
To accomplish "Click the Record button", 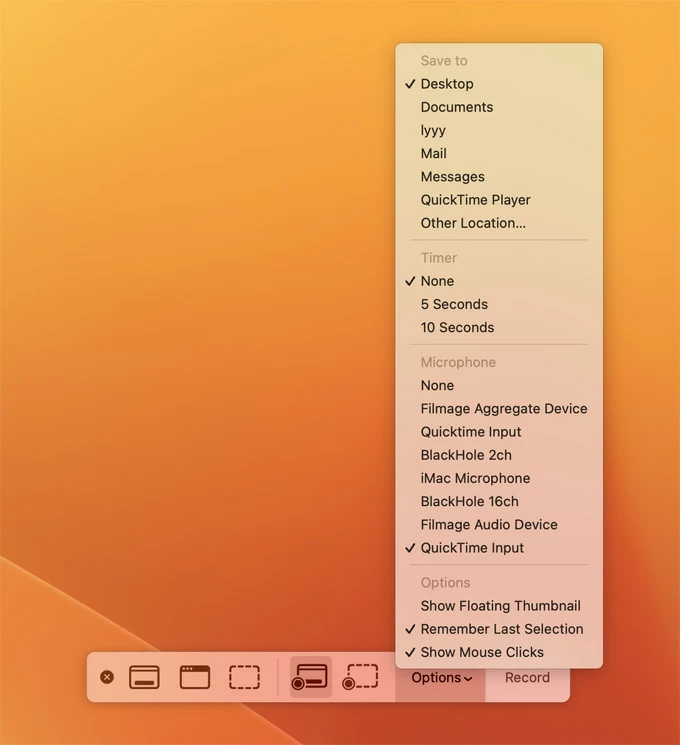I will point(527,678).
